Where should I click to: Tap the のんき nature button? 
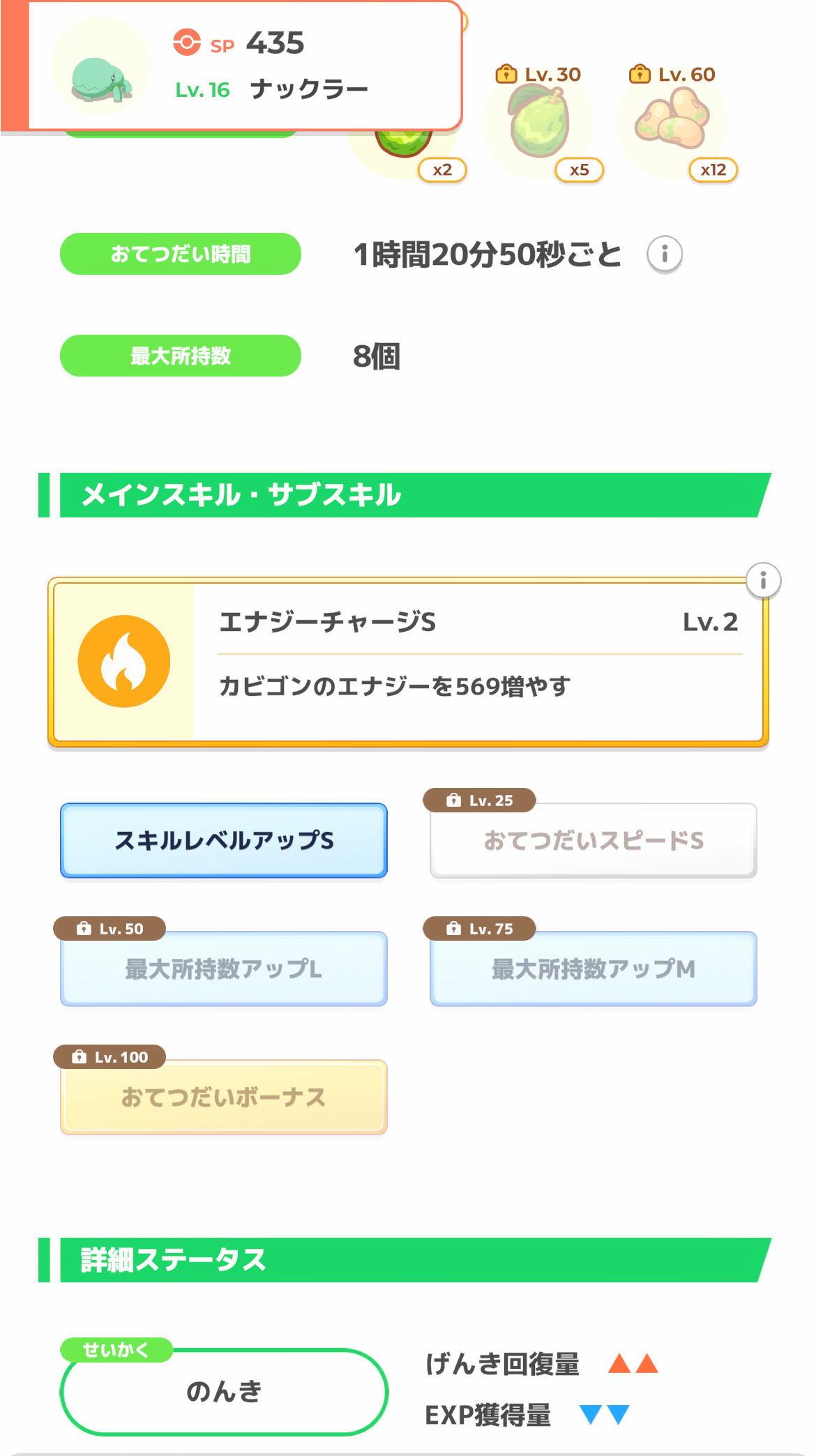tap(224, 1392)
